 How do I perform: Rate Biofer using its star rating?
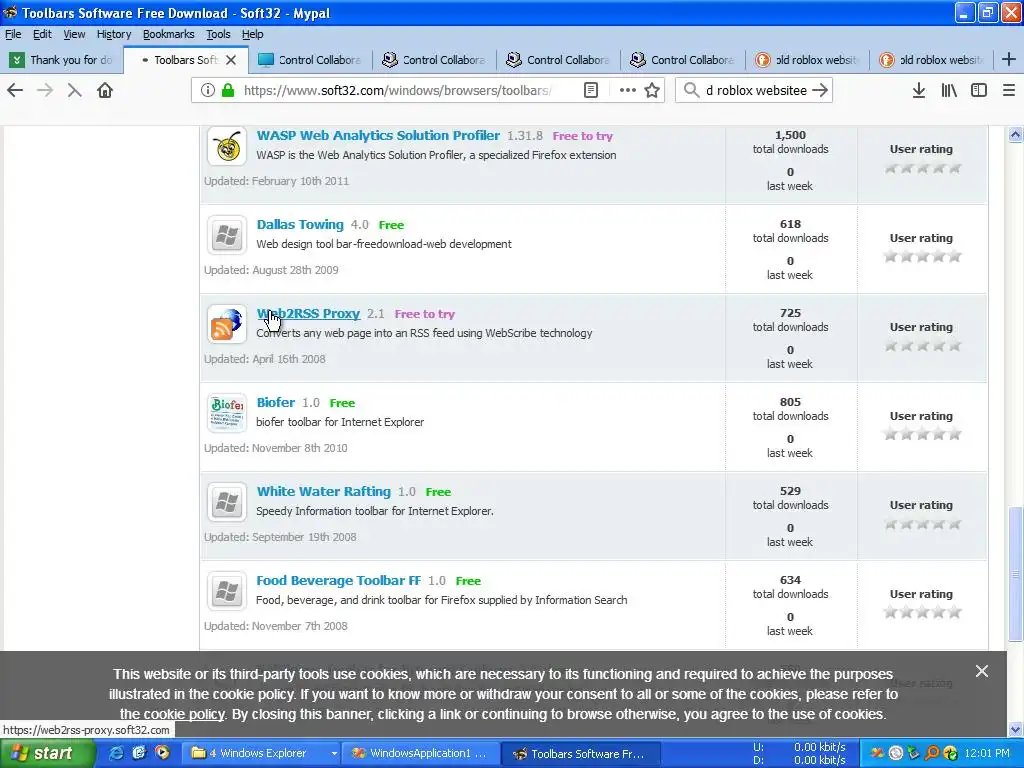tap(921, 434)
